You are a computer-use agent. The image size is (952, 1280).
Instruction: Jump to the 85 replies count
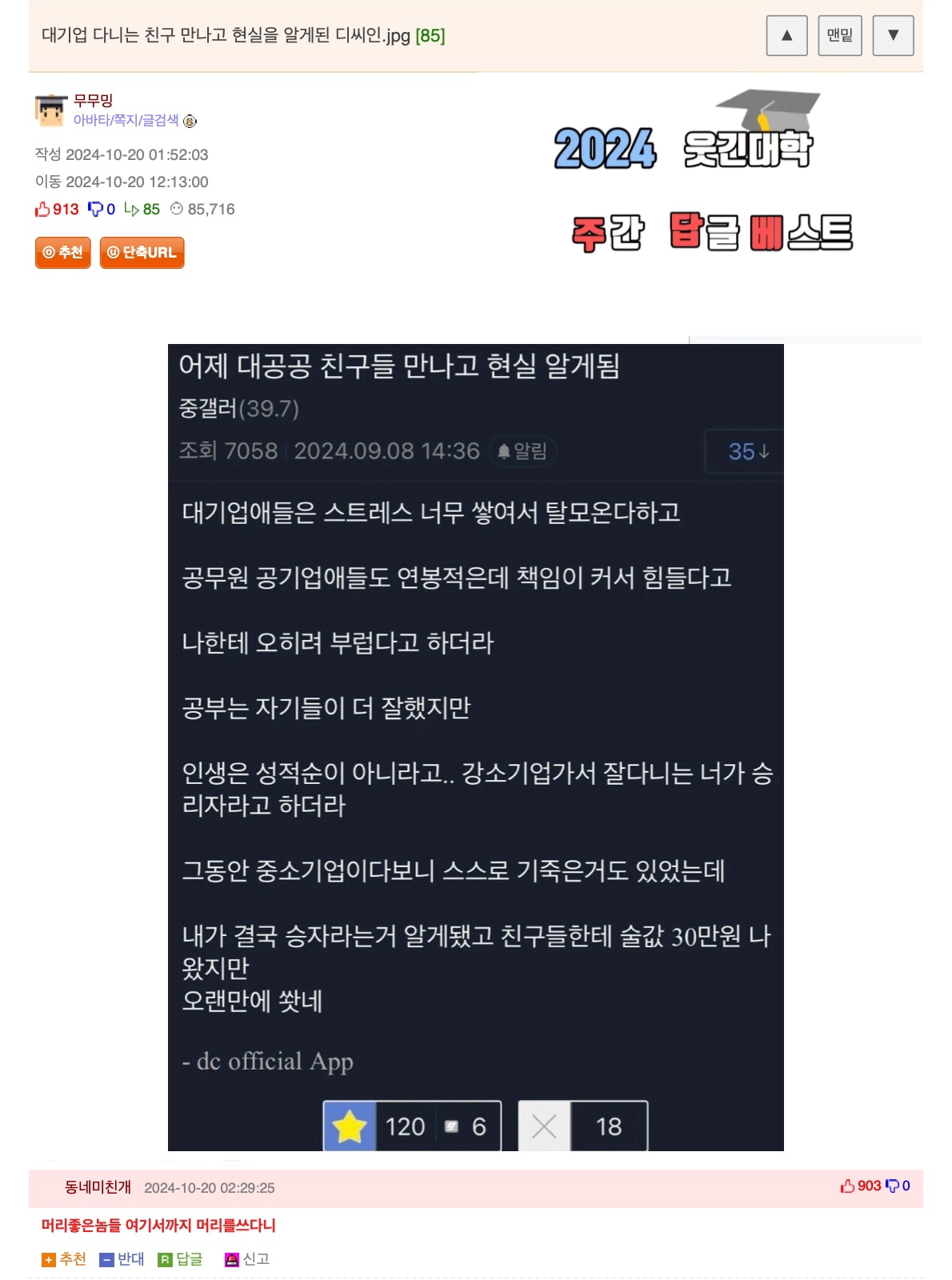click(142, 209)
